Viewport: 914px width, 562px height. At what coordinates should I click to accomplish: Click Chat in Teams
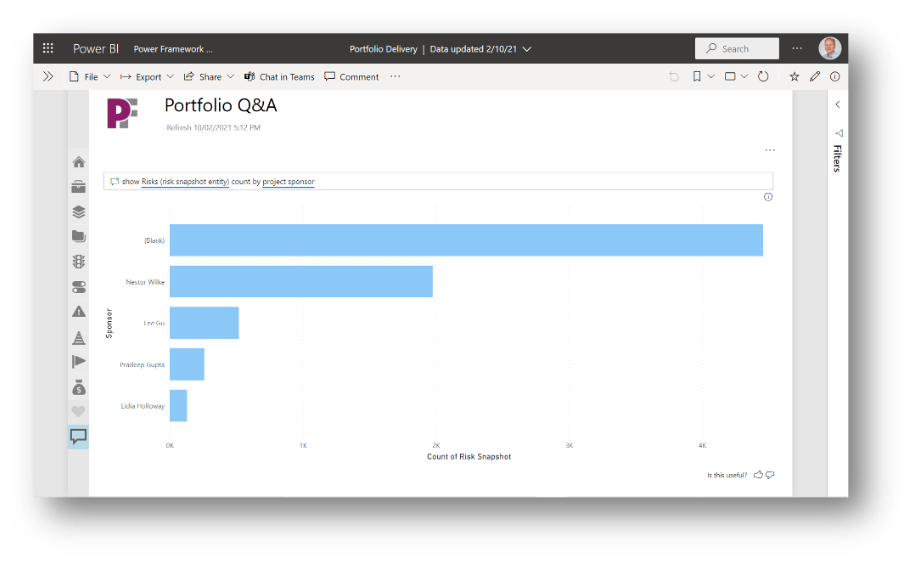point(279,76)
